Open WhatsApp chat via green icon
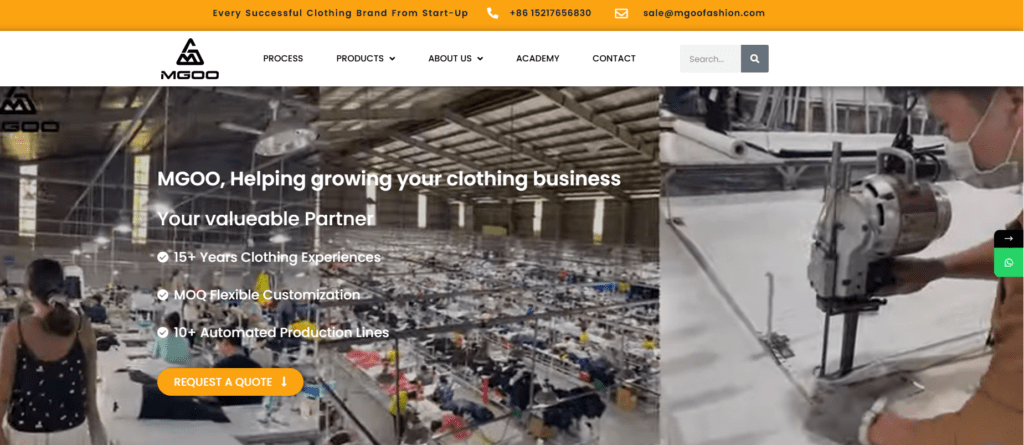The width and height of the screenshot is (1024, 445). (1009, 263)
